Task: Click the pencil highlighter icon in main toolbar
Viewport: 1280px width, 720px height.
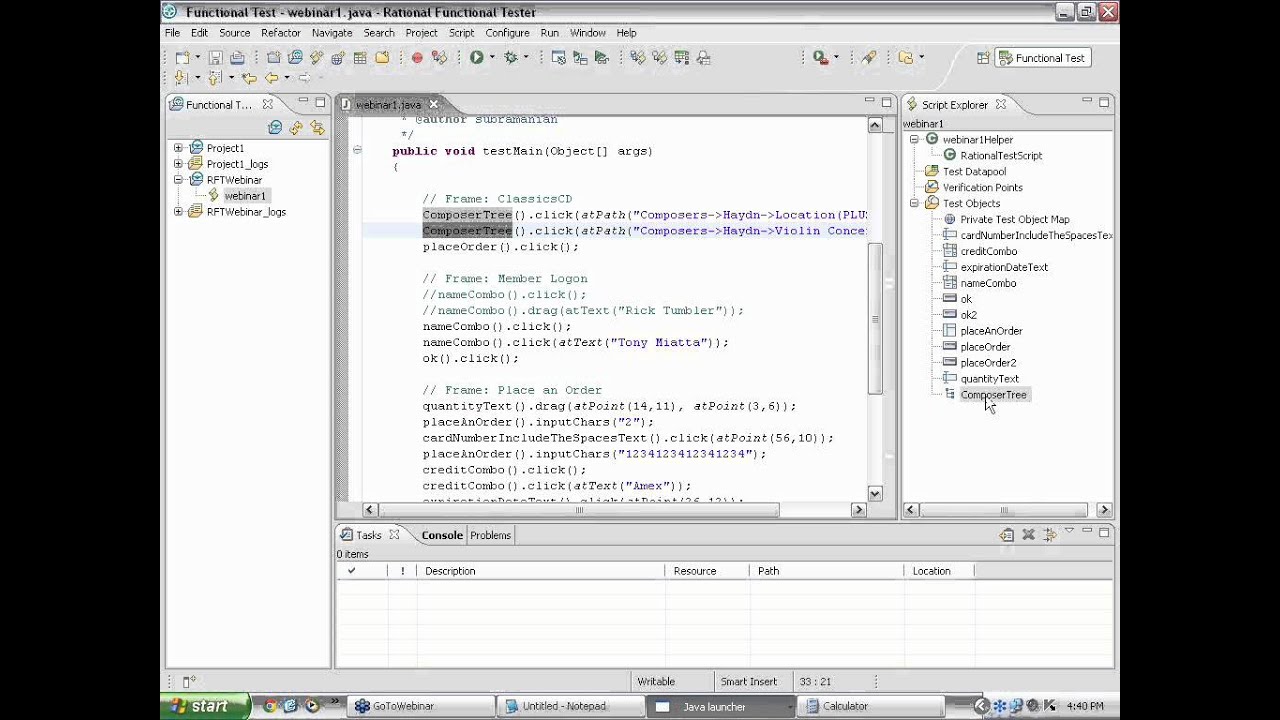Action: pyautogui.click(x=869, y=58)
